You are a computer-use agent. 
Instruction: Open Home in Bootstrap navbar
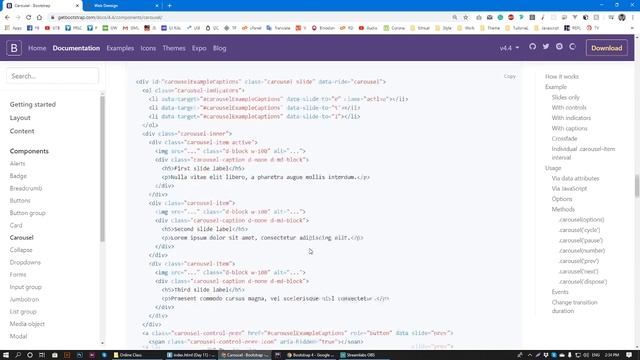(x=37, y=48)
